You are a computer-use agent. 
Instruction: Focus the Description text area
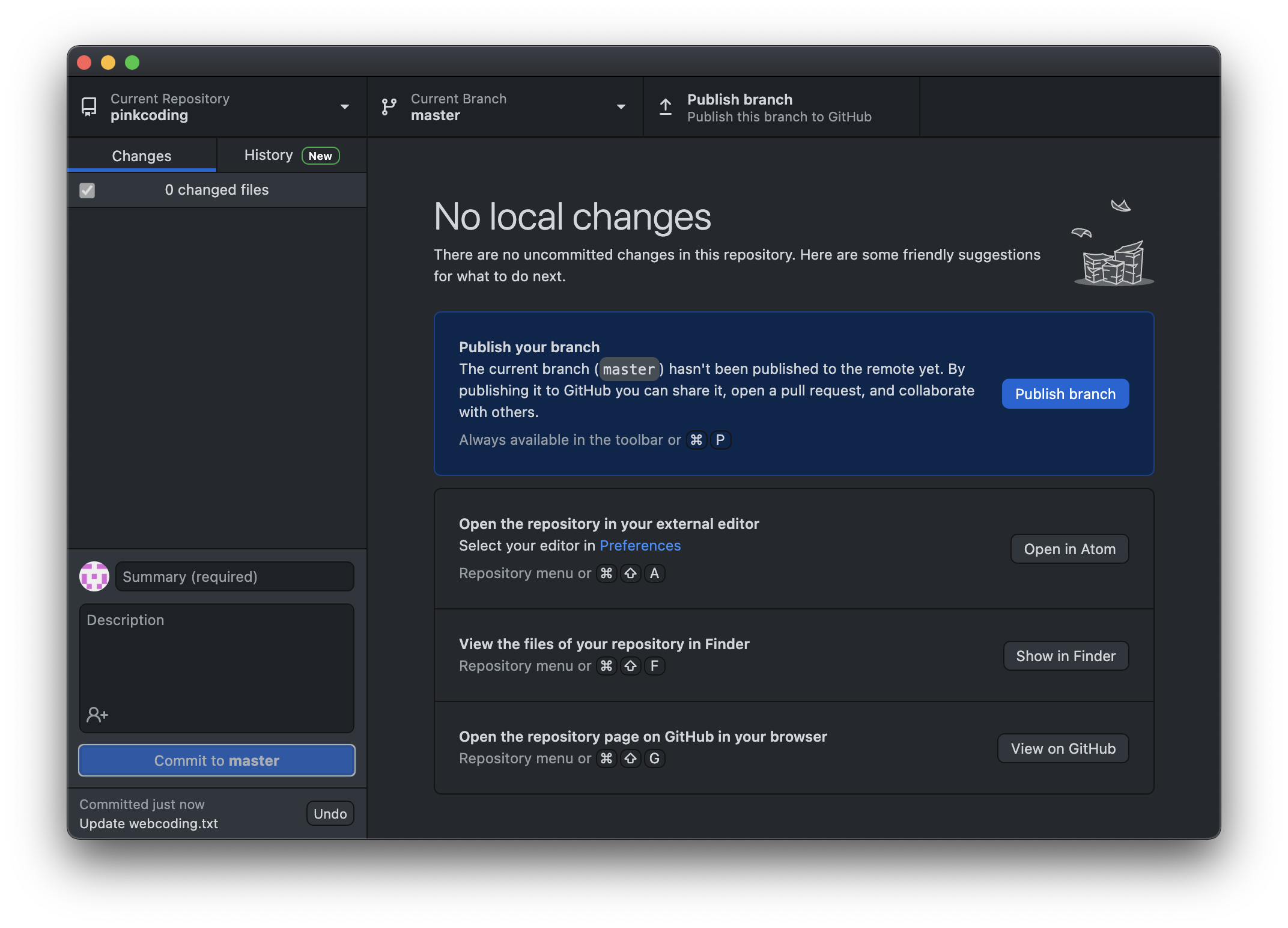(217, 668)
